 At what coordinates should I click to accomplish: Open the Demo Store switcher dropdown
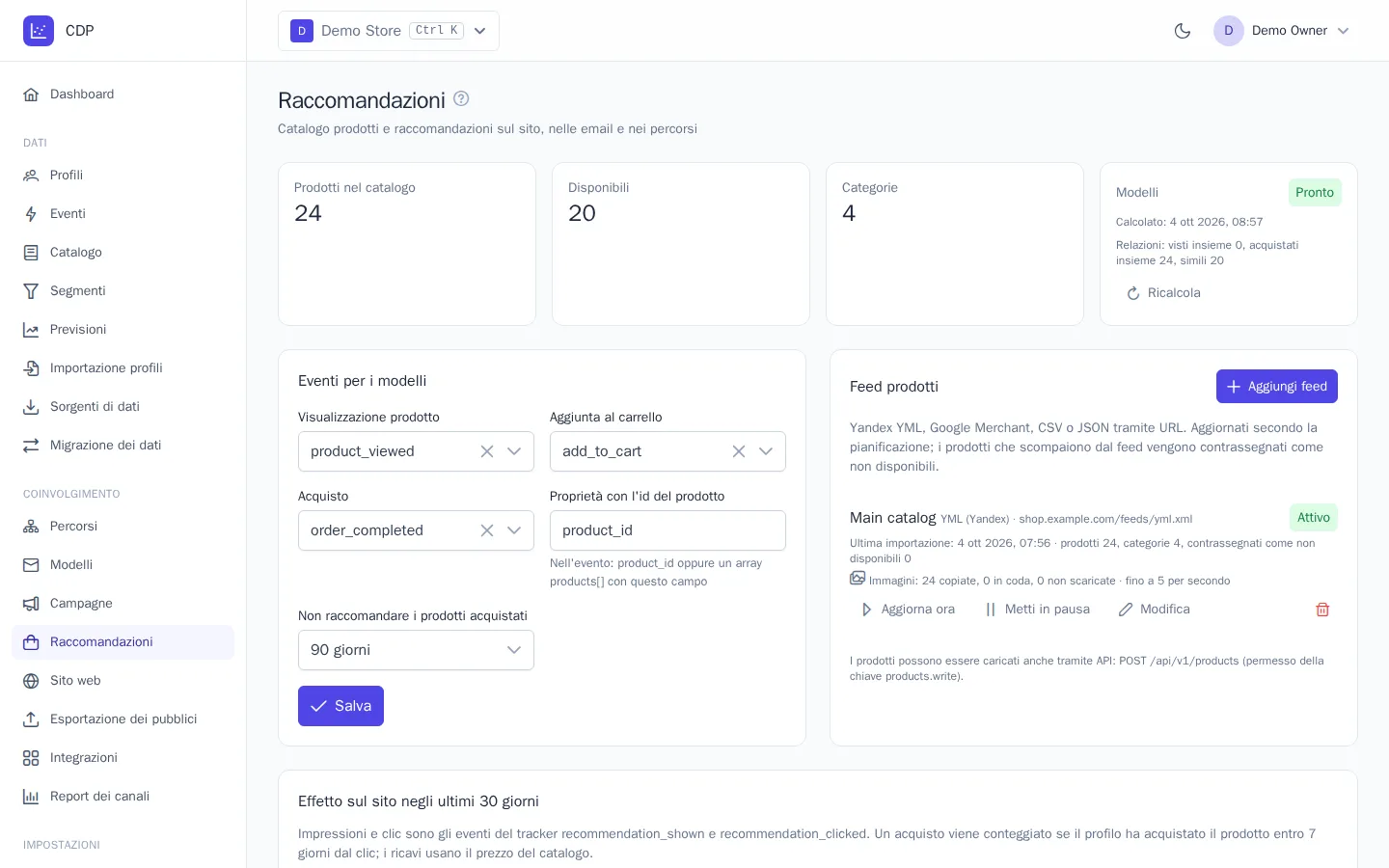(389, 31)
